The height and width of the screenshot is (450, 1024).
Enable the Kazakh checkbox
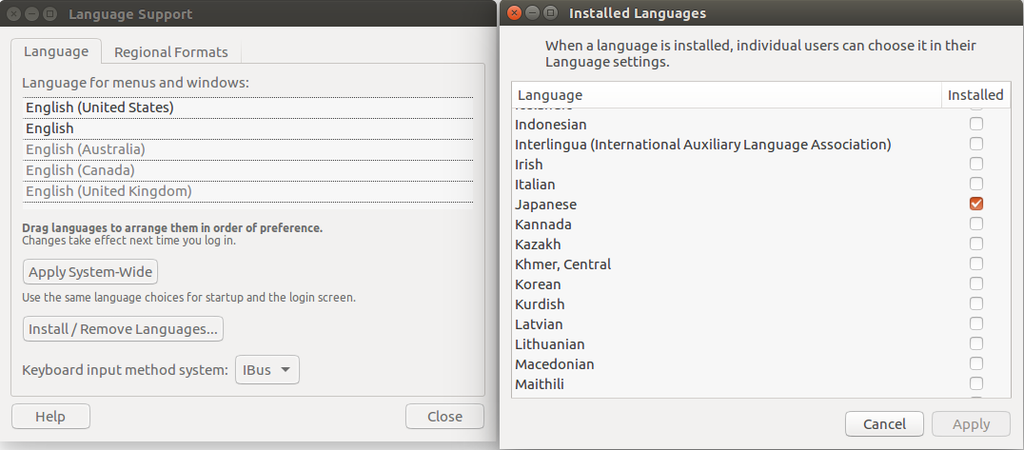[976, 244]
